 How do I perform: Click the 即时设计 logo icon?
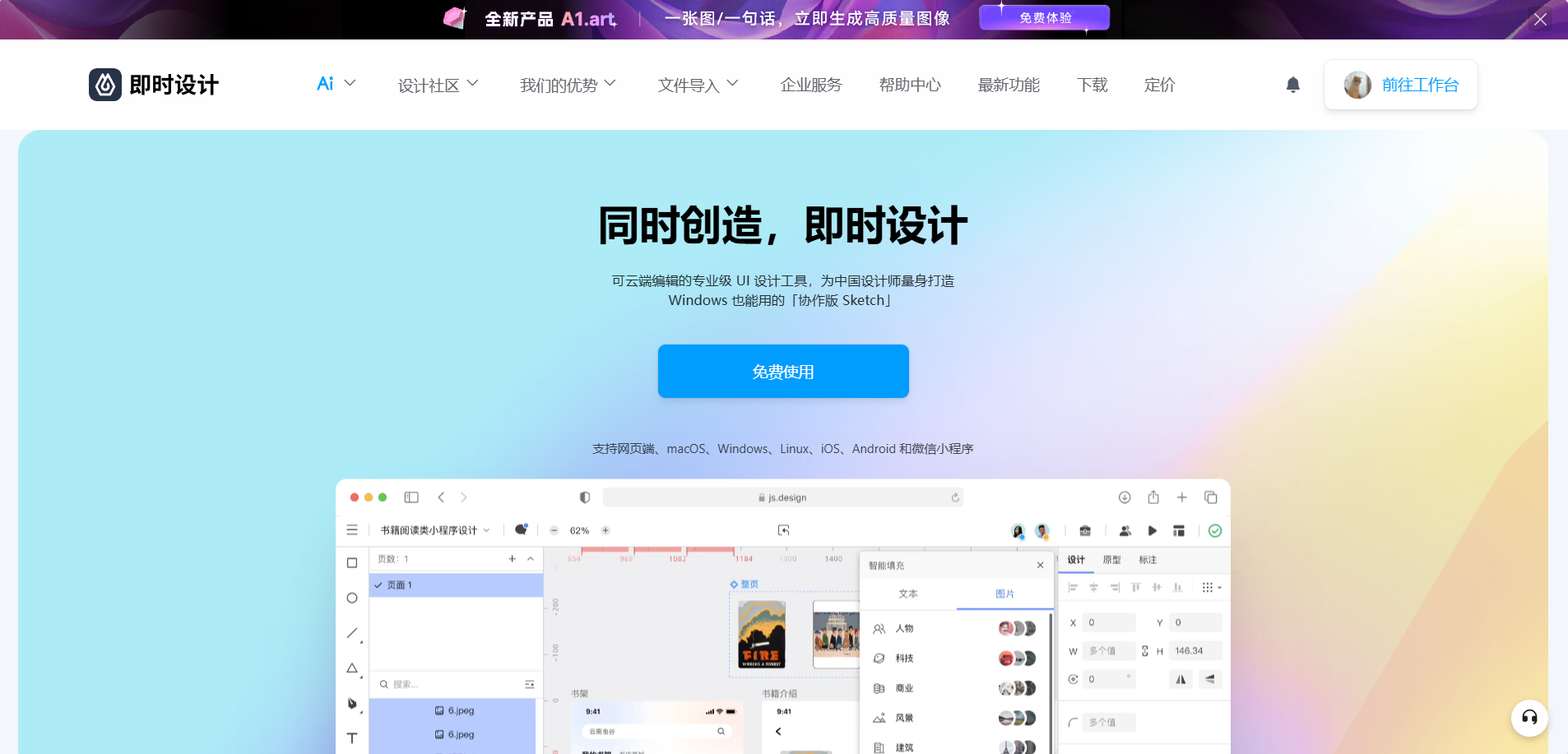click(105, 85)
